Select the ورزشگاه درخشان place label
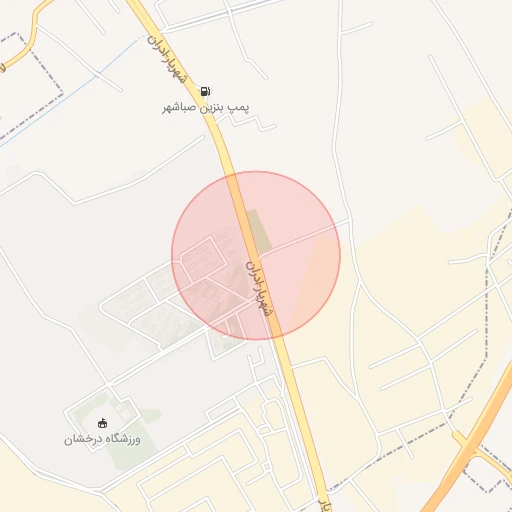This screenshot has width=512, height=512. click(102, 439)
